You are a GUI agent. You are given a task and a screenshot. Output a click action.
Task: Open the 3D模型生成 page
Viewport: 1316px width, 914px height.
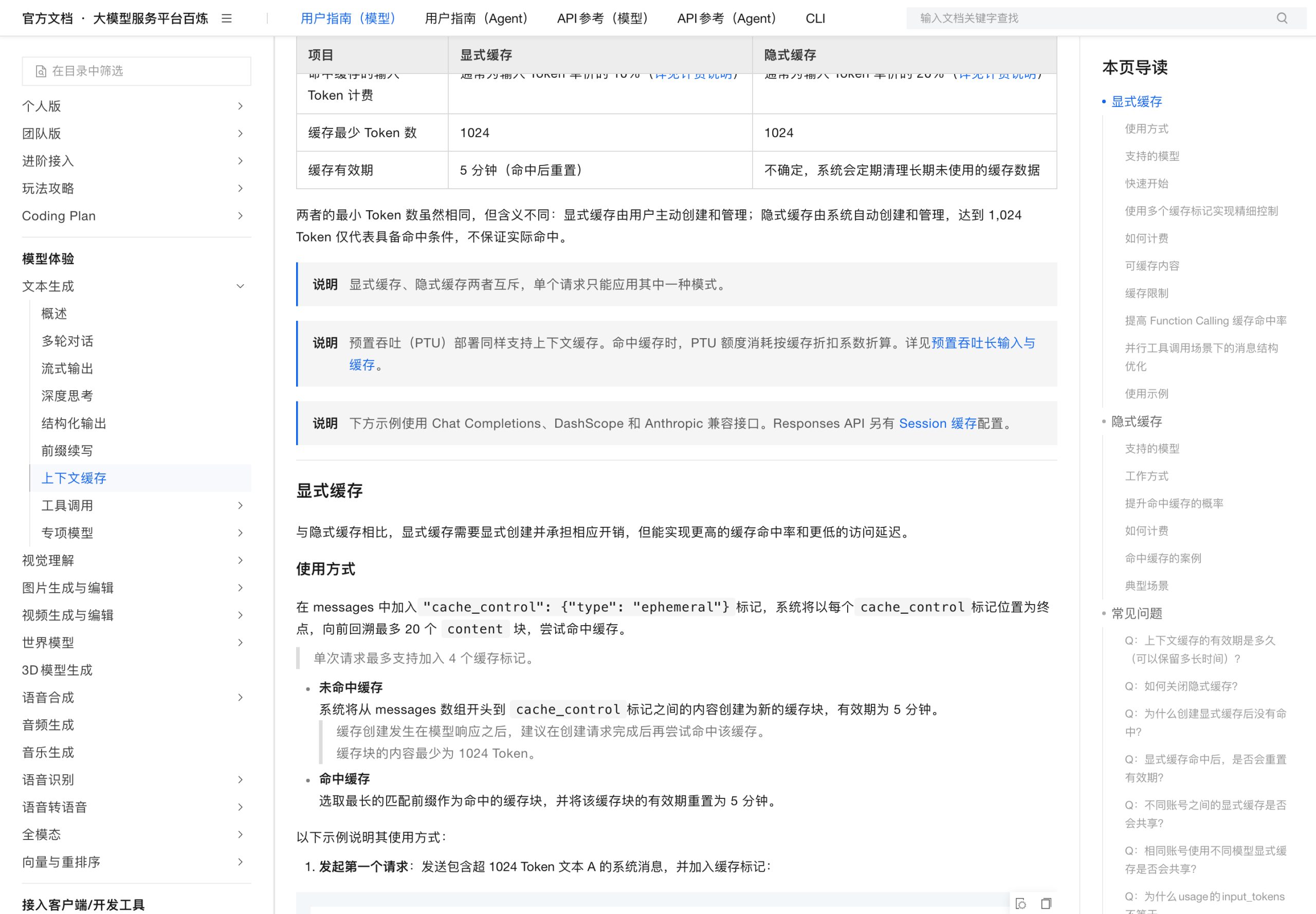(x=57, y=670)
